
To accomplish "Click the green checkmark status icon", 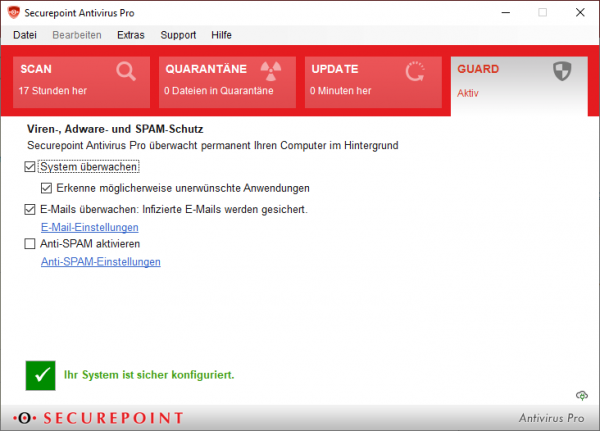I will click(41, 375).
